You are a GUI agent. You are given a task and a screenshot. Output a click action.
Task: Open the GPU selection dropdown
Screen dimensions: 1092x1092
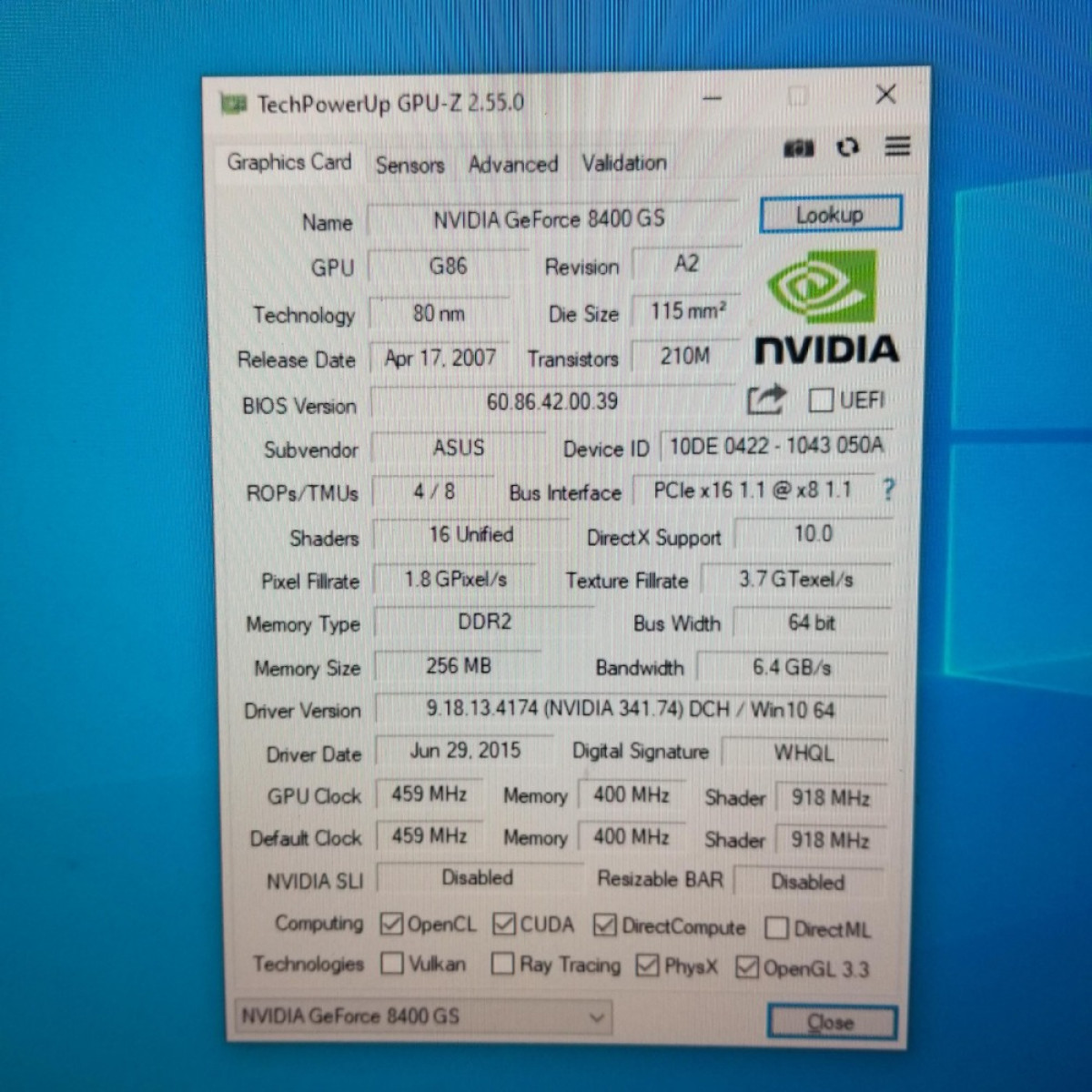pyautogui.click(x=423, y=1016)
